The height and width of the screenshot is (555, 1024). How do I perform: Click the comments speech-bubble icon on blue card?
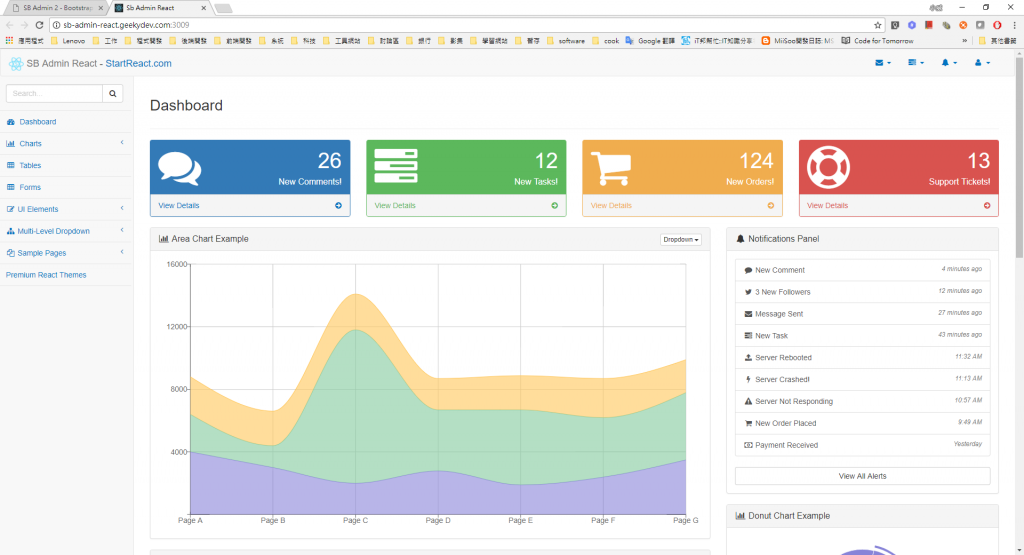coord(180,168)
